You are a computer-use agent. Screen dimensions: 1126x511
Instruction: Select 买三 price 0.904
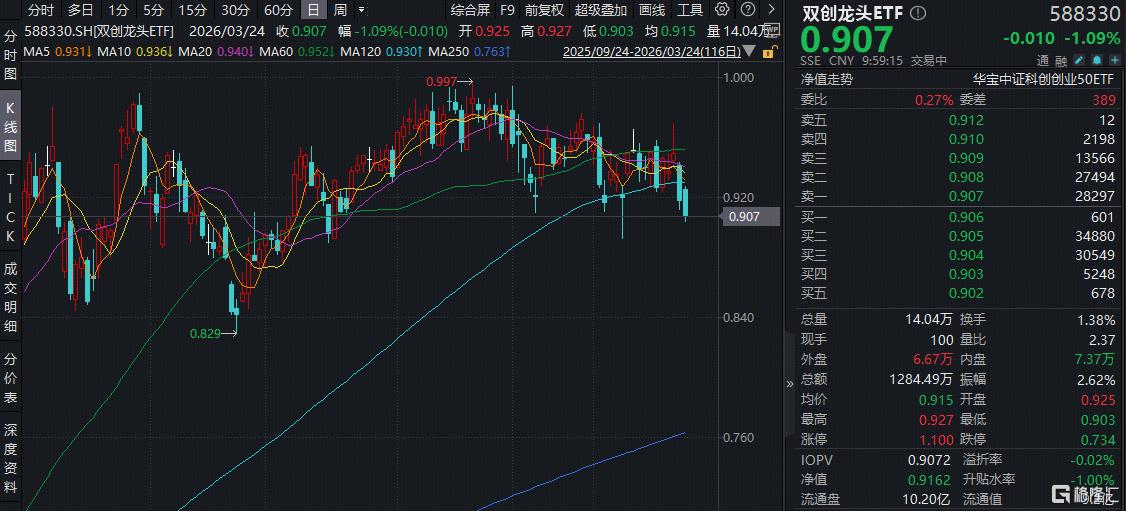967,256
